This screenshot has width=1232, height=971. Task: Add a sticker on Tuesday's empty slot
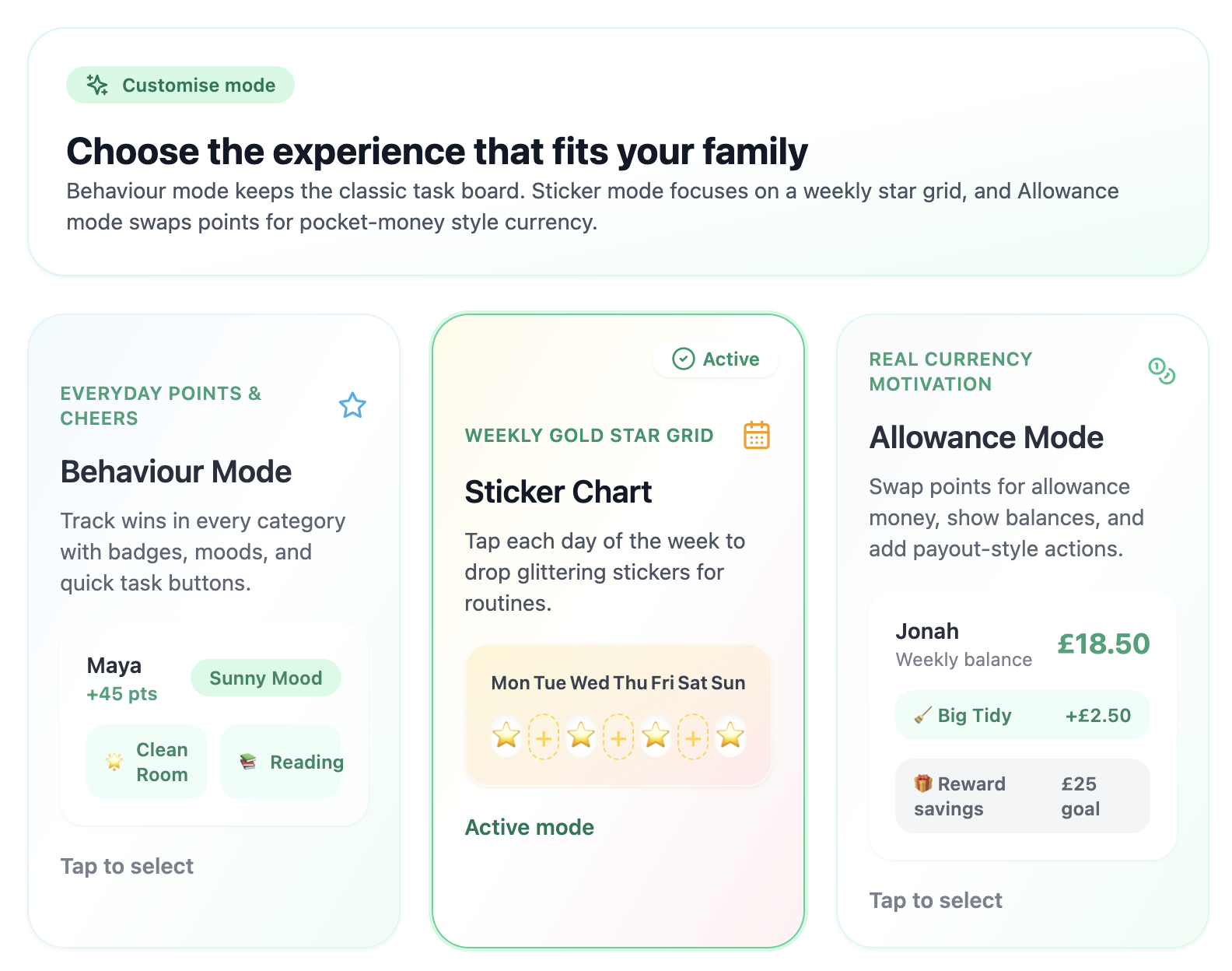pos(543,738)
